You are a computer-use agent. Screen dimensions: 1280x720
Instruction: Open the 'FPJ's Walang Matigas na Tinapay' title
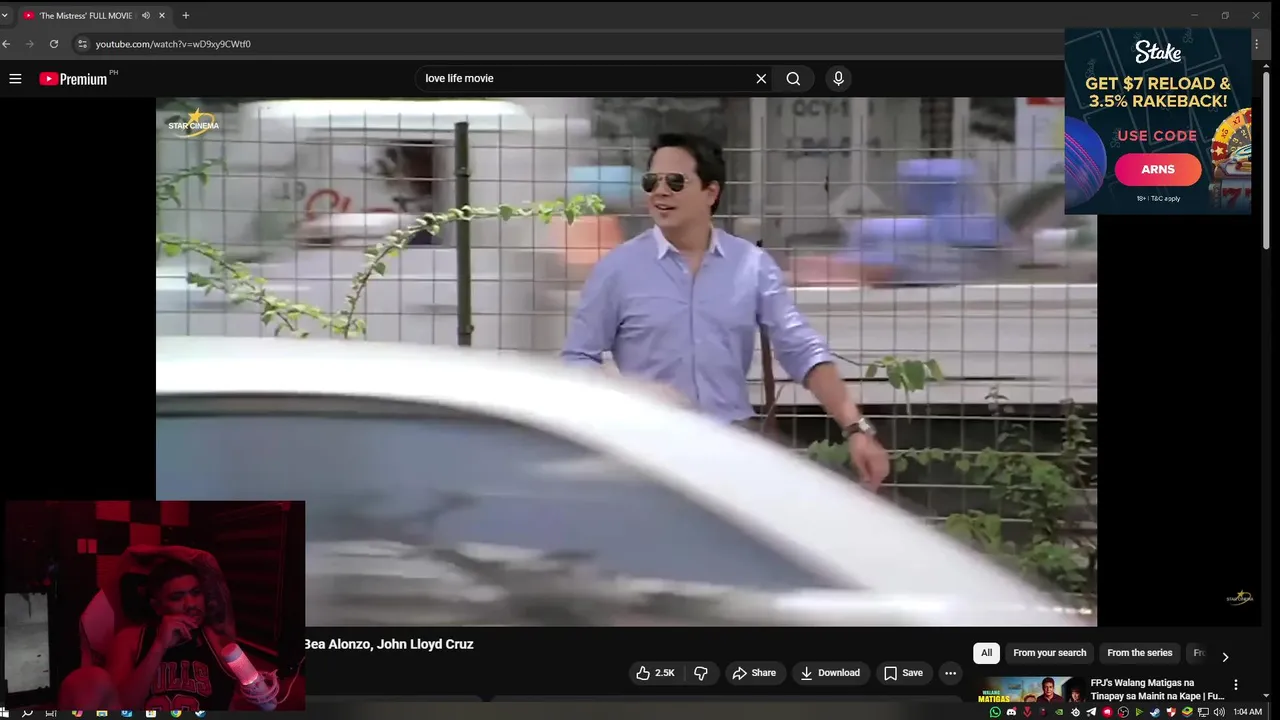[x=1157, y=689]
